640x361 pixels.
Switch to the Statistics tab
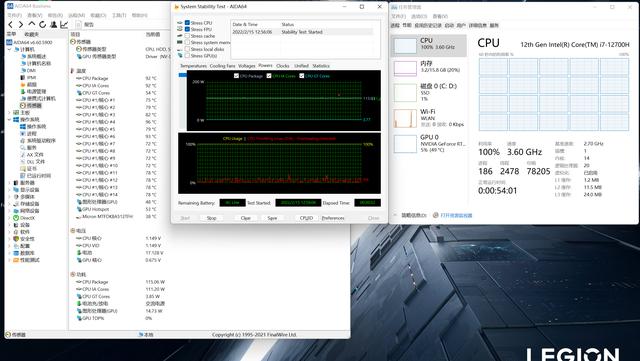tap(321, 66)
